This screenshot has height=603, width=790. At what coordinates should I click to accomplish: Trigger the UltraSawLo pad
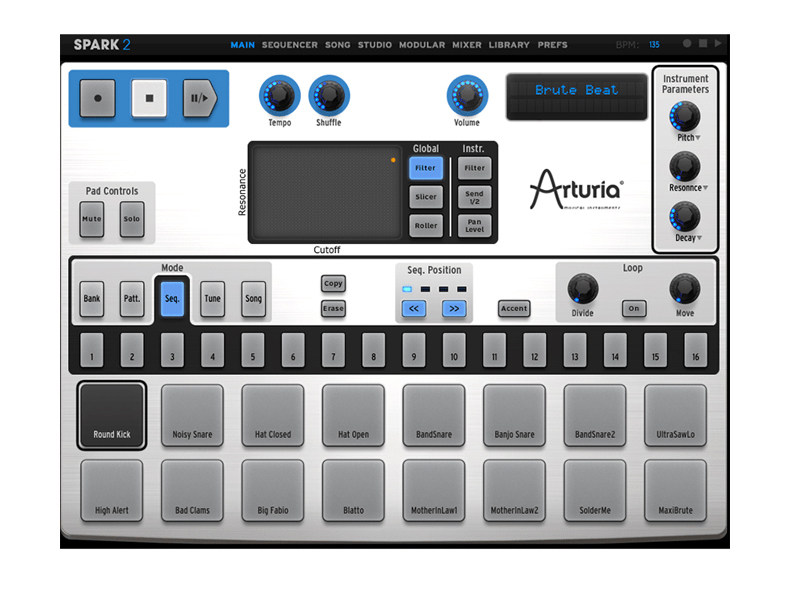pyautogui.click(x=676, y=416)
